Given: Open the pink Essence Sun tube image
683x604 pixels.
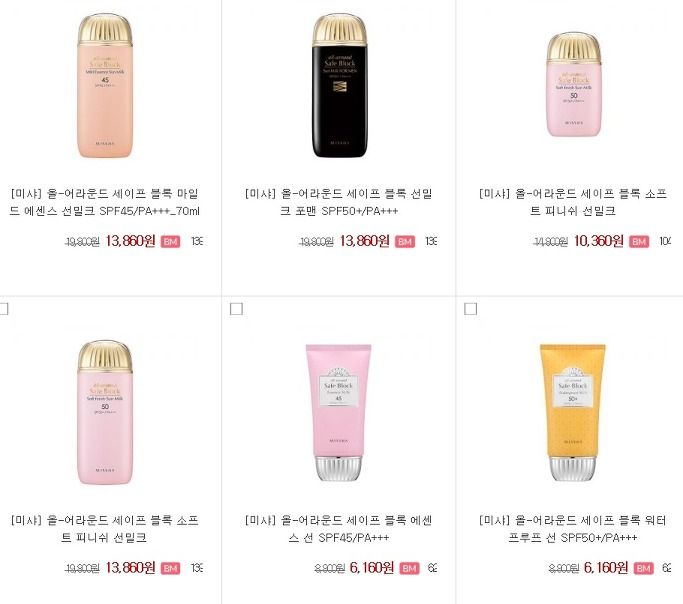Looking at the screenshot, I should pos(338,412).
